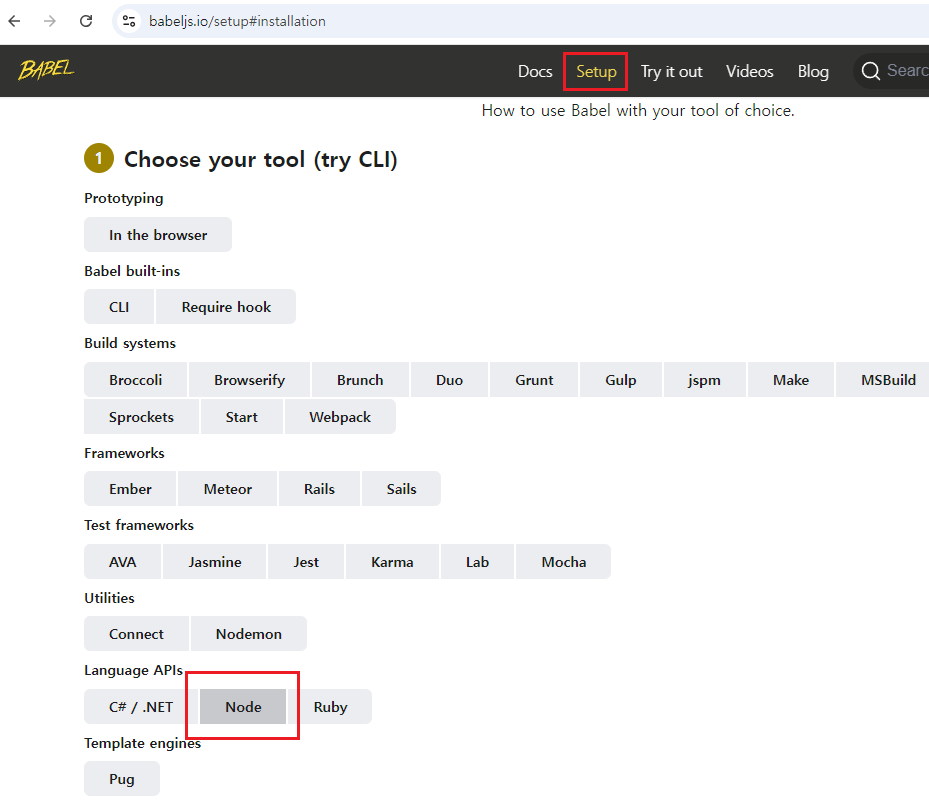Choose the Node language API
Viewport: 929px width, 808px height.
[243, 707]
